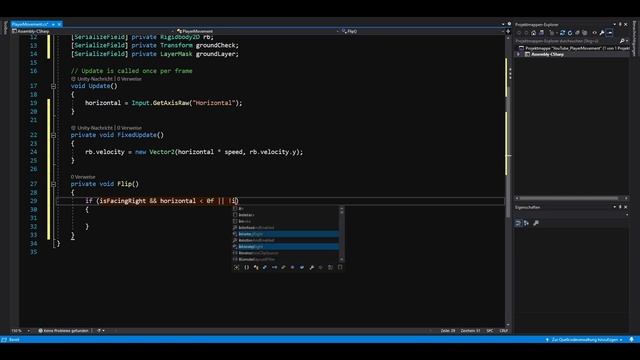Screen dimensions: 640x360
Task: Move the IntelliSense list scrollbar down
Action: click(342, 260)
